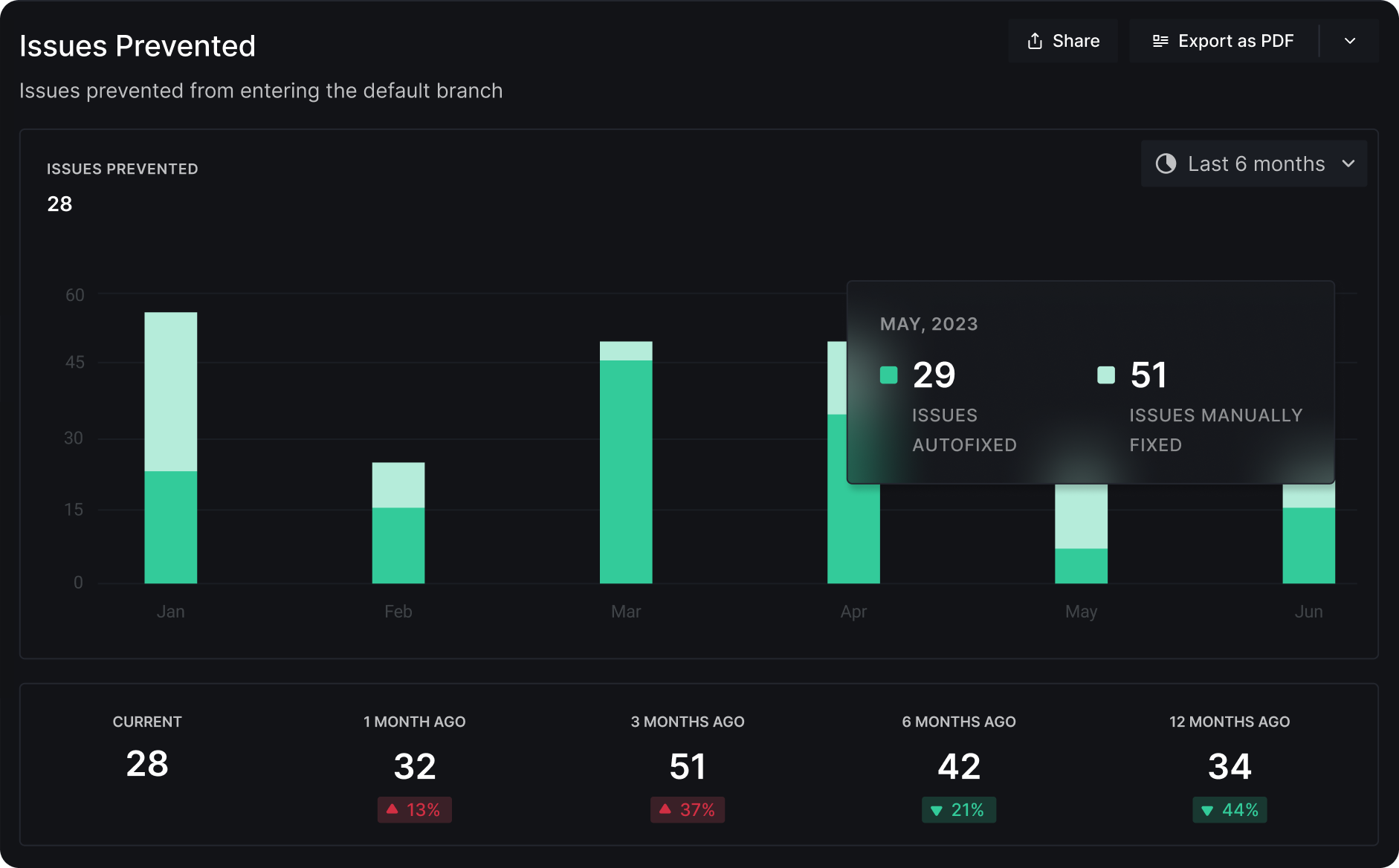
Task: Click the Share button
Action: [1063, 41]
